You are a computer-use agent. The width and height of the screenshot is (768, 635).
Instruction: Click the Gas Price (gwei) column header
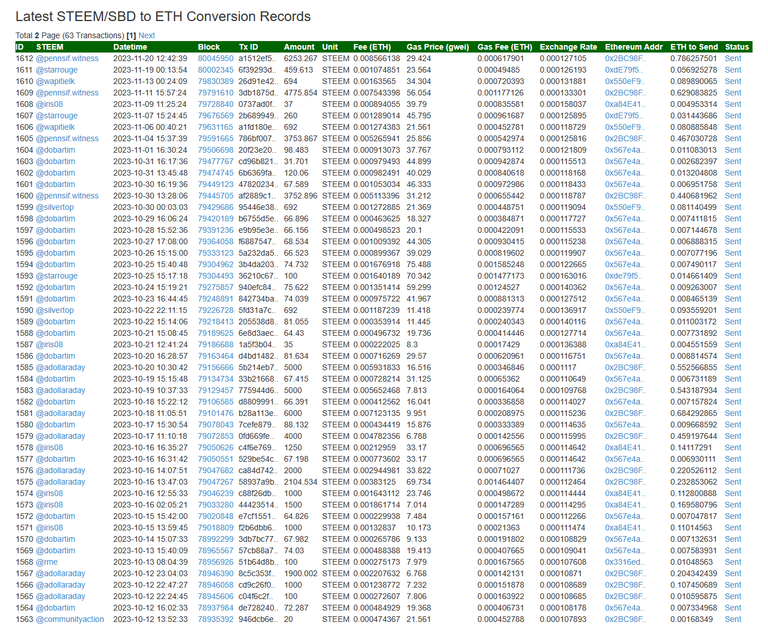point(437,47)
